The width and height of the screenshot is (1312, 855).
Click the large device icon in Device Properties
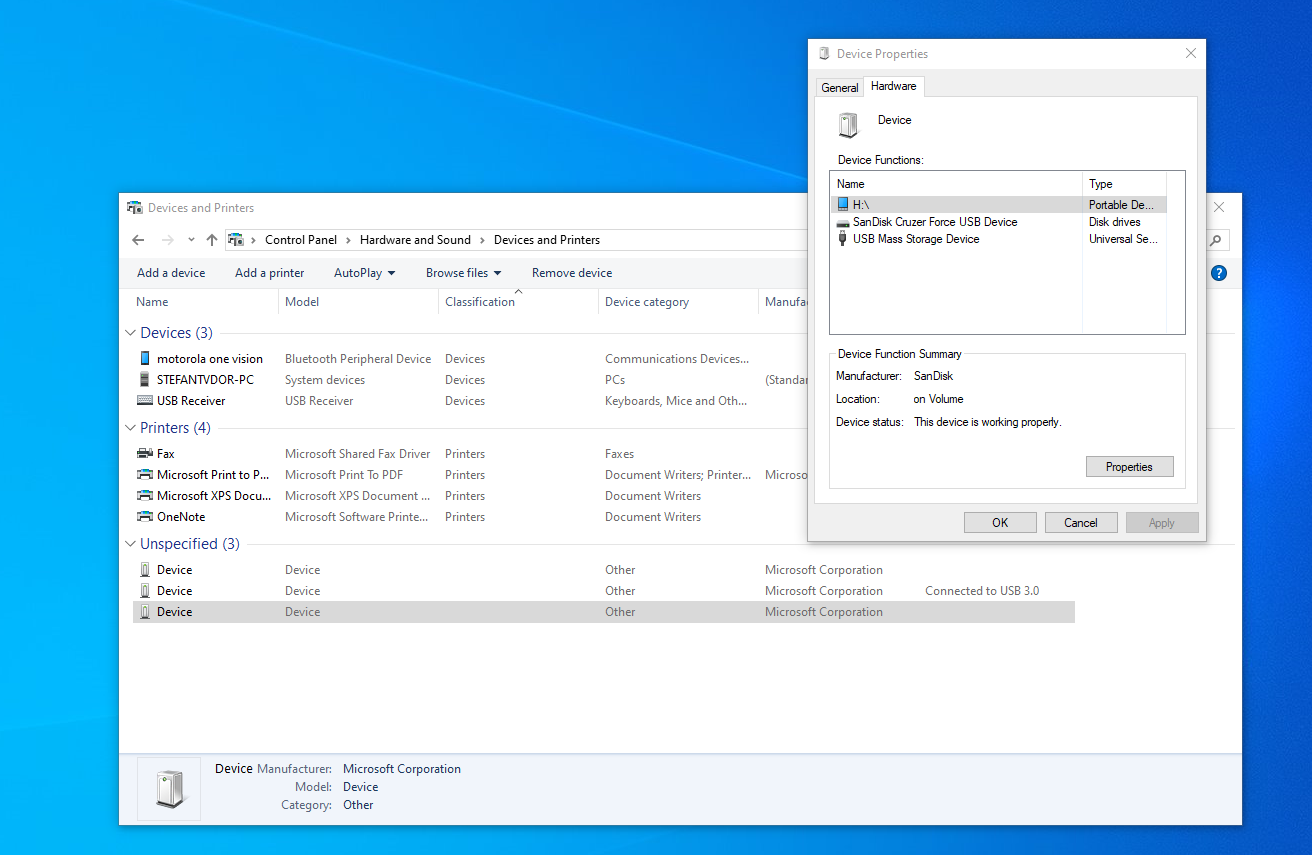tap(849, 124)
